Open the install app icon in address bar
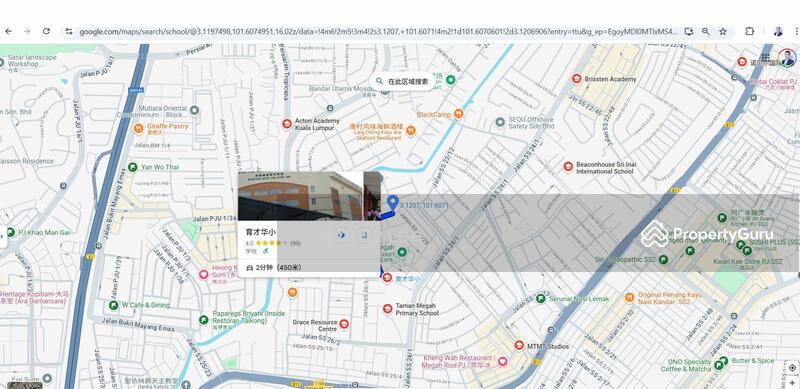Screen dimensions: 800x389 (x=689, y=32)
